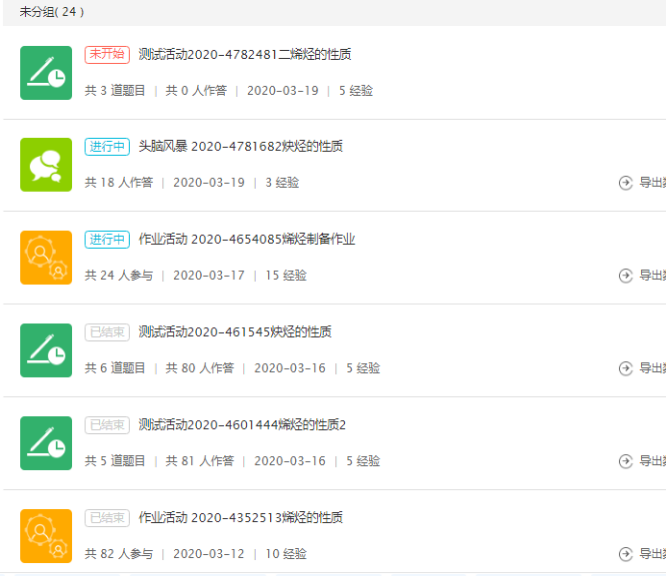
Task: Click the green test icon for 烯烃的性质2
Action: pyautogui.click(x=46, y=443)
